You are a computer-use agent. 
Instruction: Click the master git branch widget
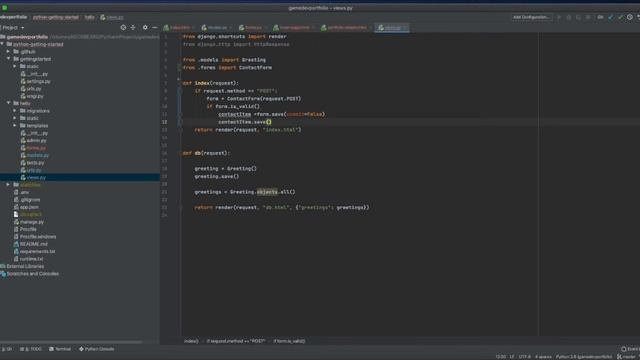pos(628,357)
